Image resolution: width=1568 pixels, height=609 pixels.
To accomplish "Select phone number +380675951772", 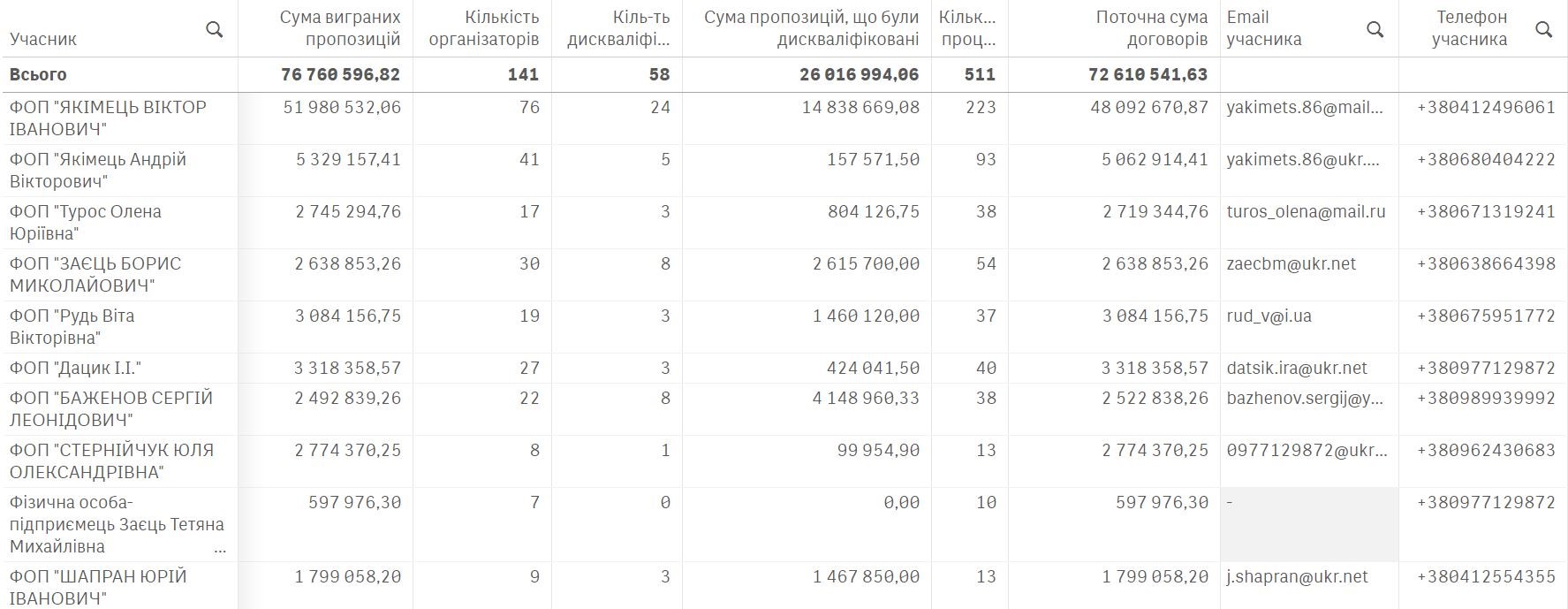I will click(x=1486, y=316).
